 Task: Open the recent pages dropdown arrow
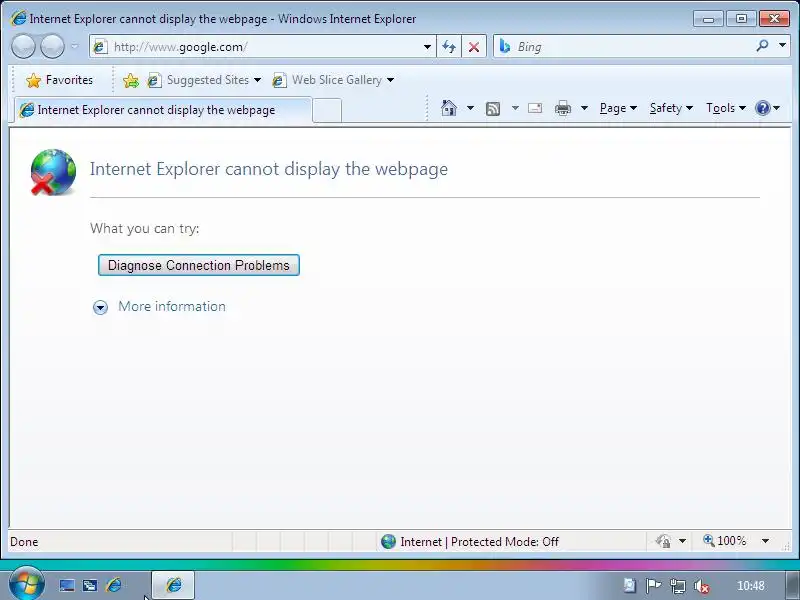(74, 46)
